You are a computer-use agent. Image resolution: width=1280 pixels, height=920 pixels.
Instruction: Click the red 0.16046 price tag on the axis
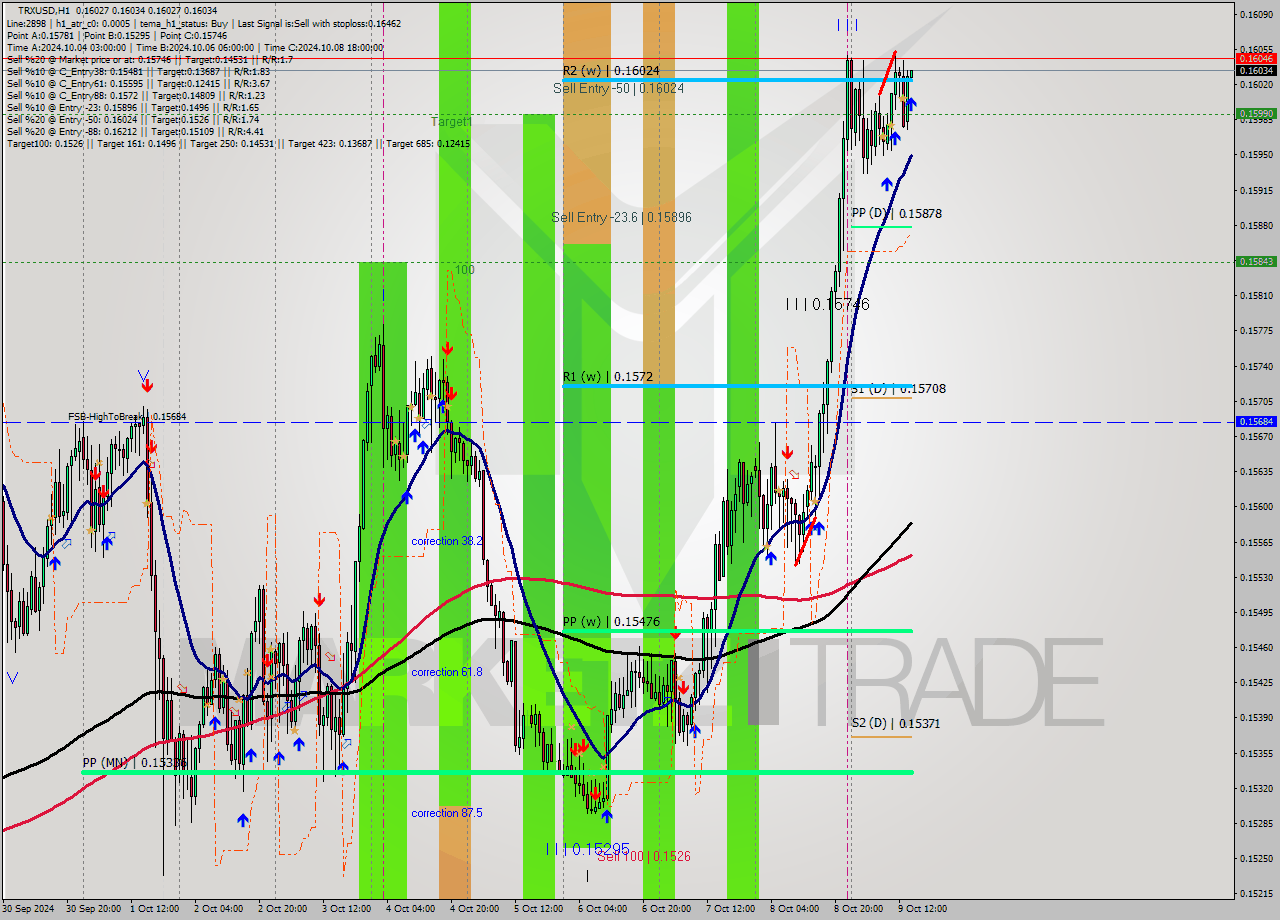click(x=1256, y=59)
